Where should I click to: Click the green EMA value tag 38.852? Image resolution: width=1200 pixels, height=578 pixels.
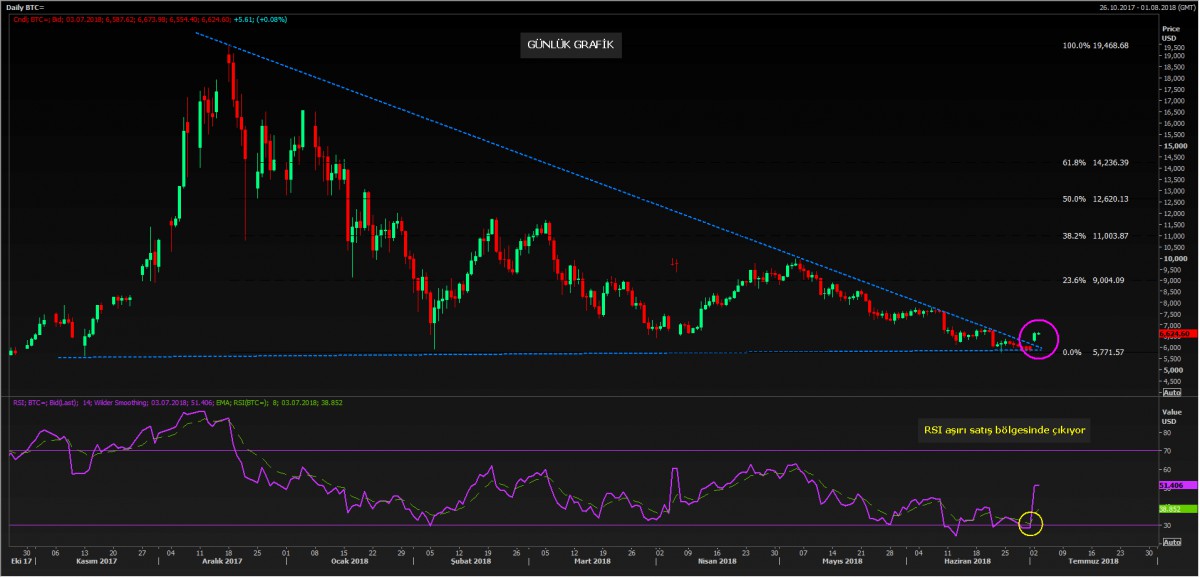(1172, 509)
